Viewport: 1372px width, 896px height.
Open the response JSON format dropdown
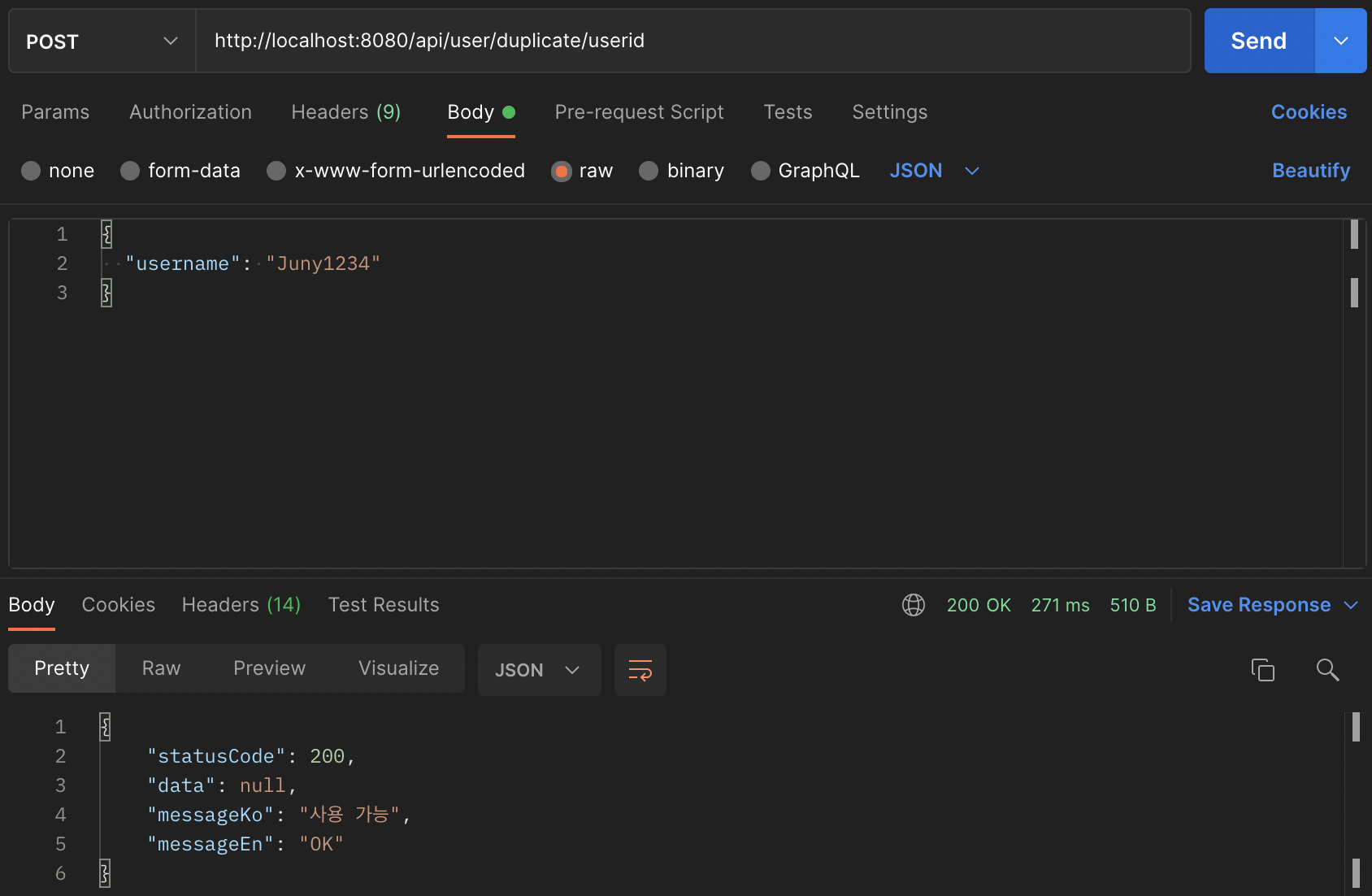(539, 670)
